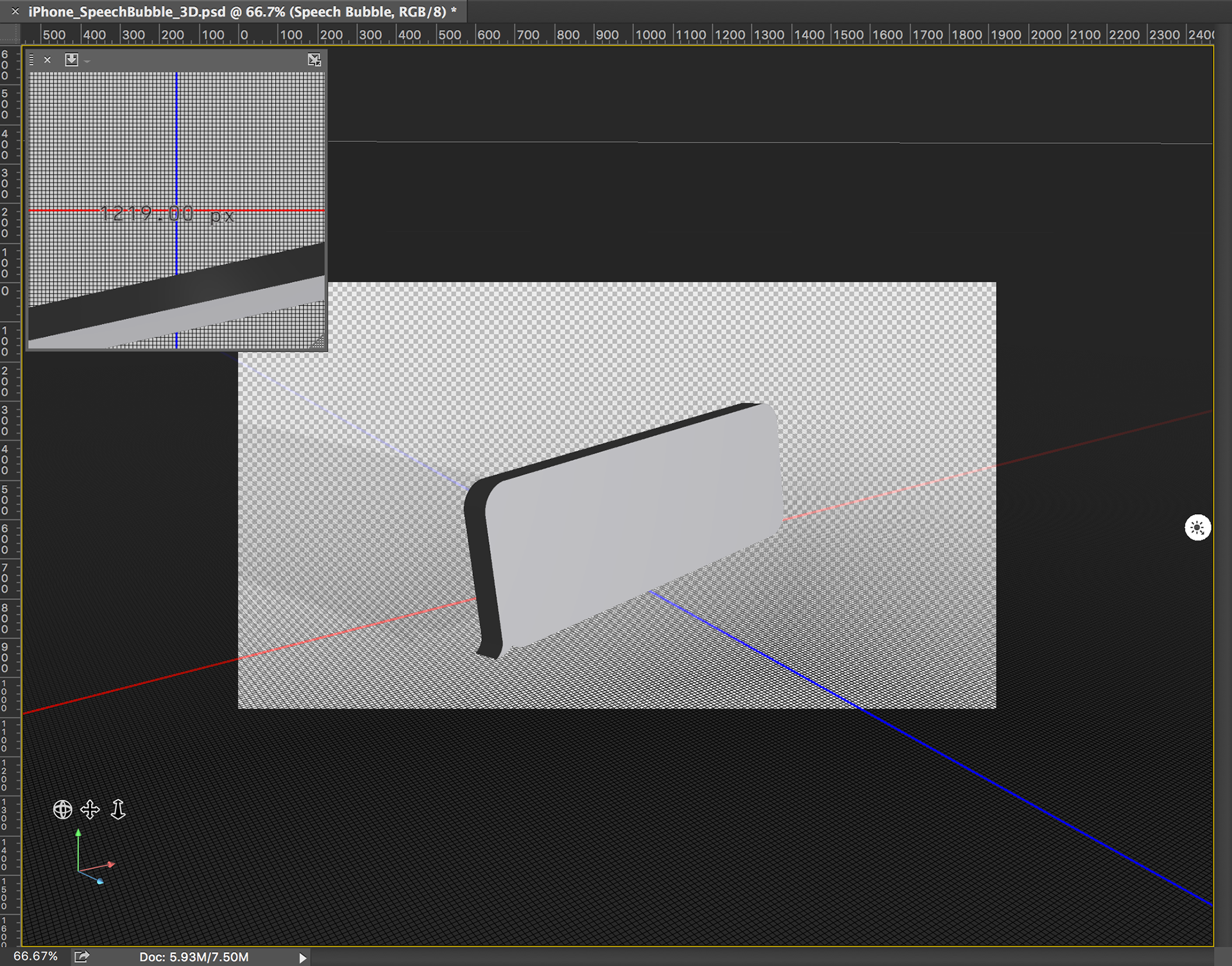Open the secondary view camera dropdown arrow

click(87, 62)
